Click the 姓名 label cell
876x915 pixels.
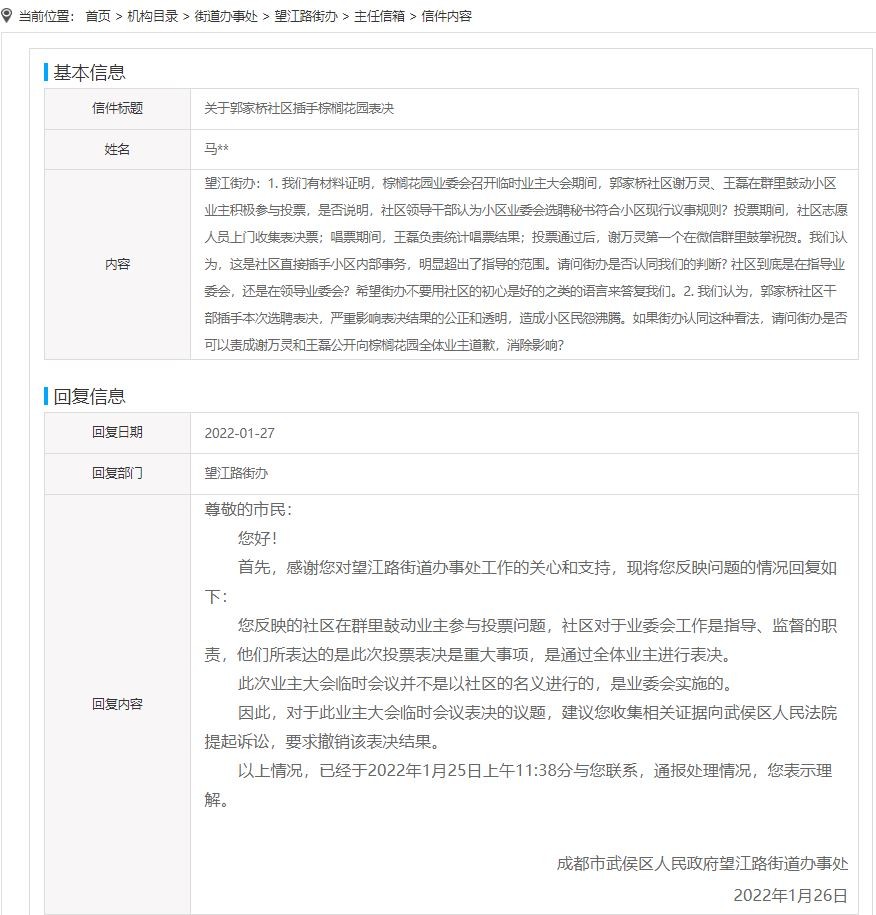[117, 149]
